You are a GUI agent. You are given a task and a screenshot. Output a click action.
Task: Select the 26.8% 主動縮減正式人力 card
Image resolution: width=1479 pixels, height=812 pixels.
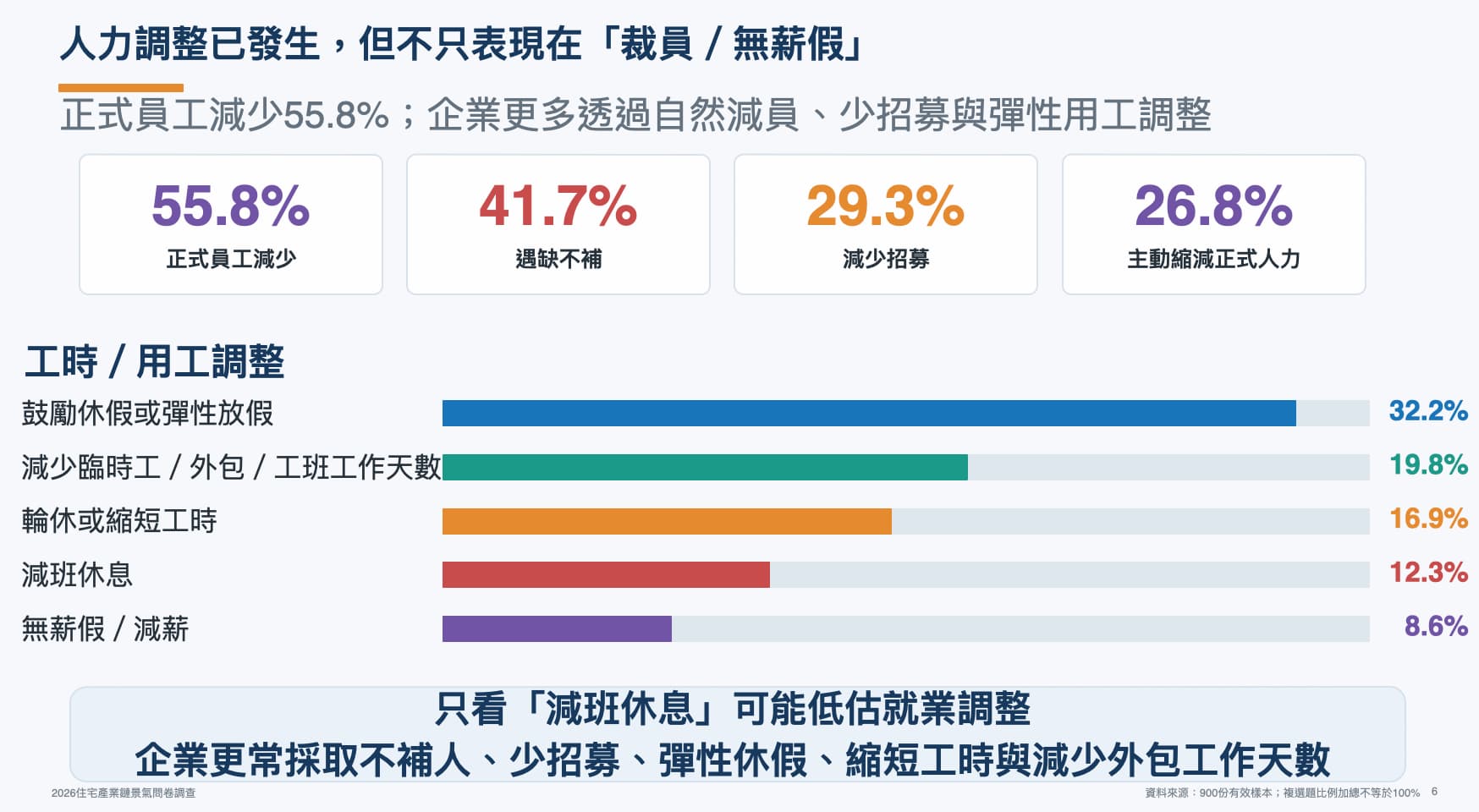[1214, 224]
